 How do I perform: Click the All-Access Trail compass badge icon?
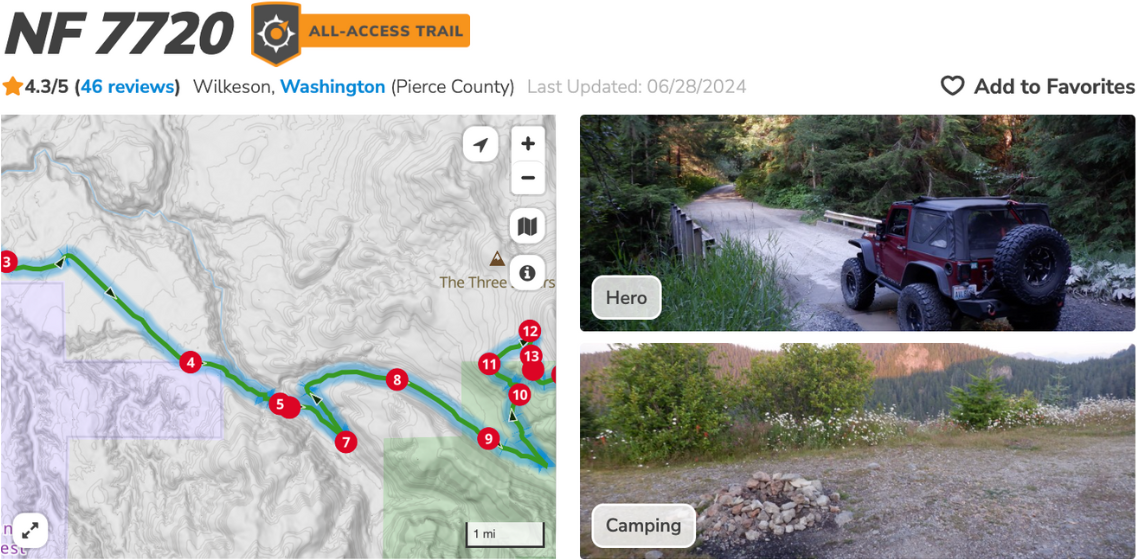pos(276,33)
